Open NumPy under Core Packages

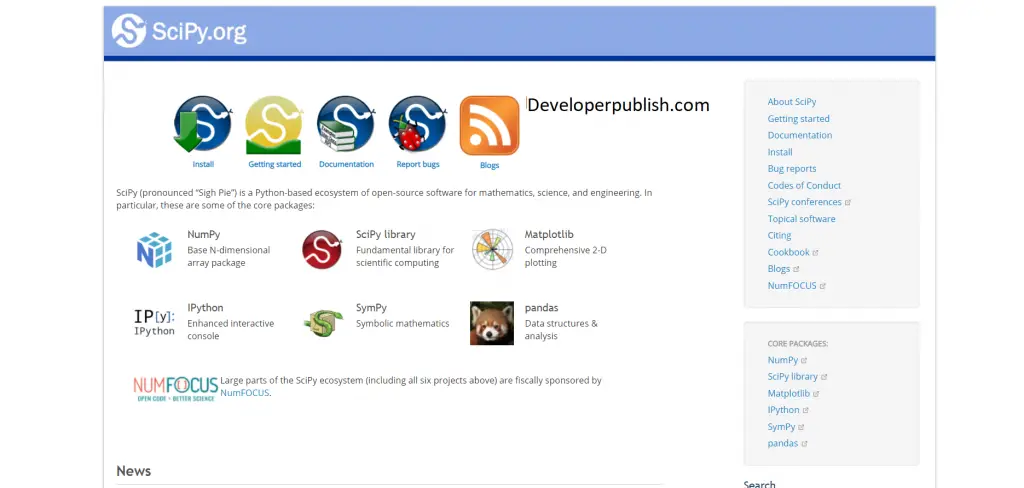pos(782,360)
